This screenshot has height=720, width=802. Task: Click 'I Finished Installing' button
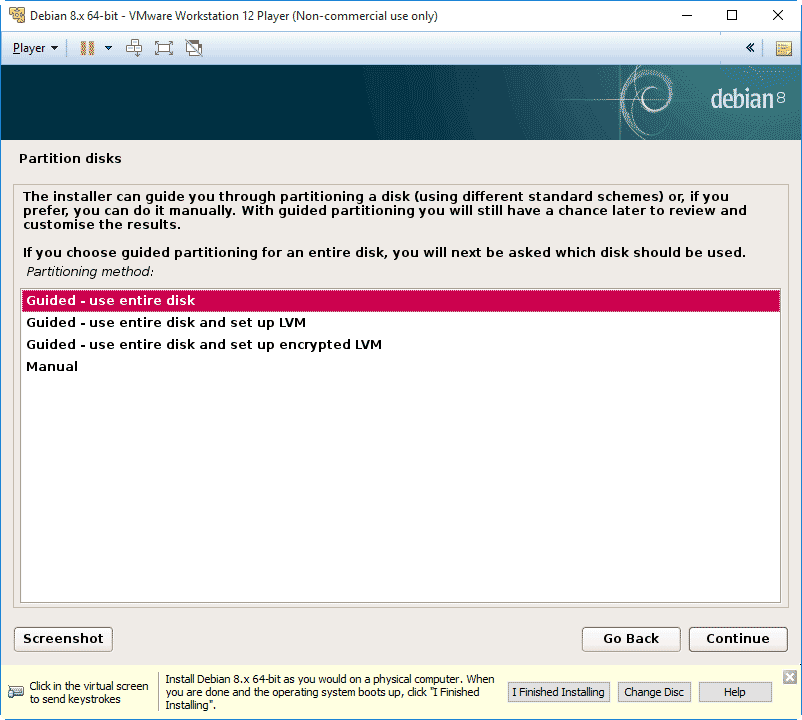pyautogui.click(x=558, y=692)
